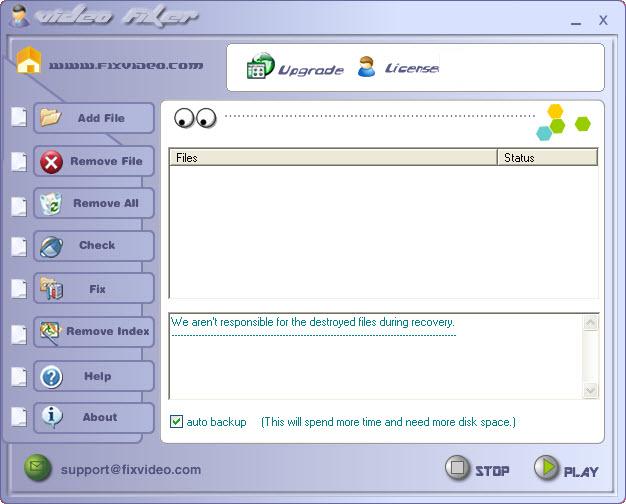Click the Help button label

click(97, 376)
